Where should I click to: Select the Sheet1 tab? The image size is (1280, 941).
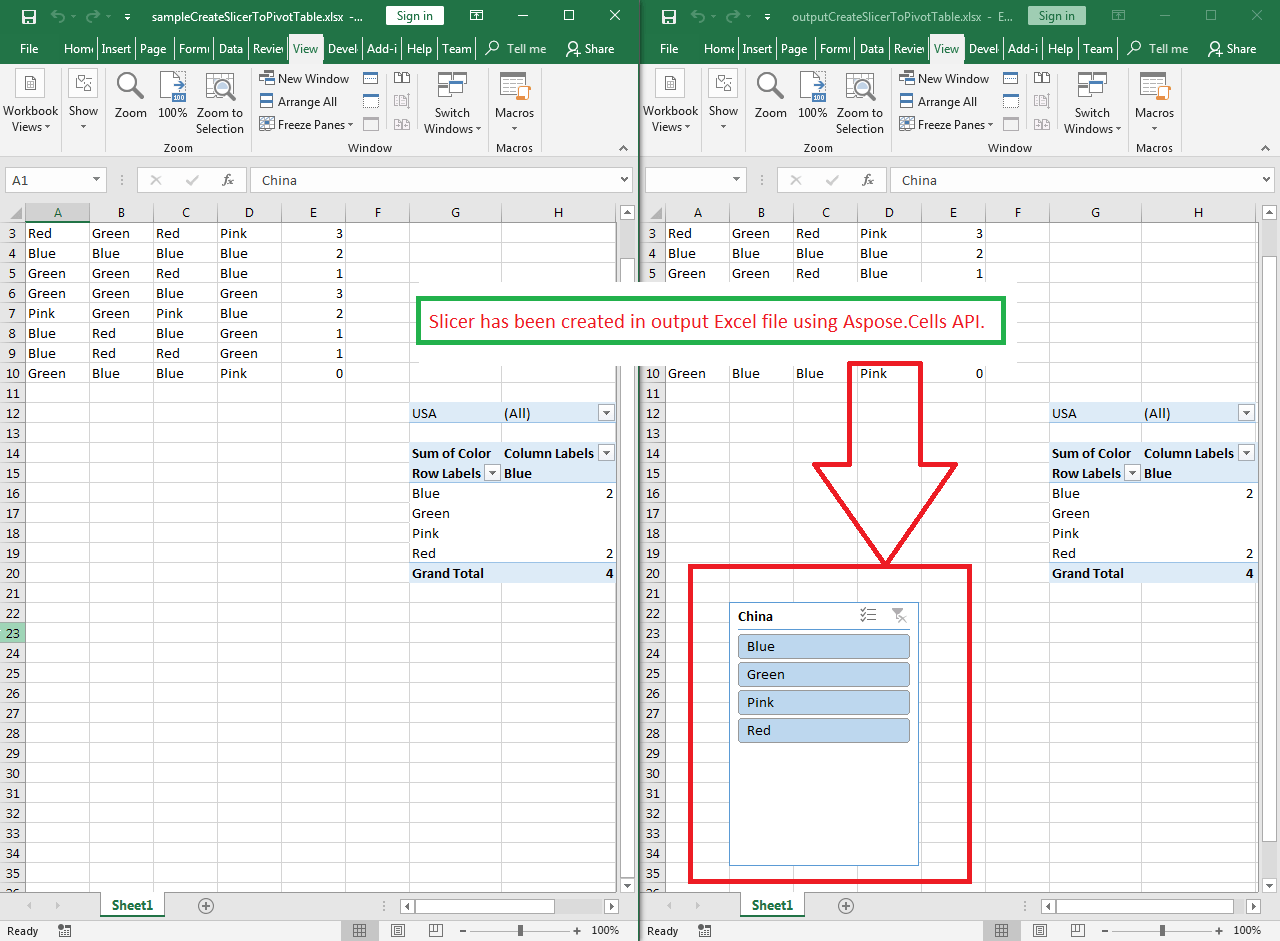(131, 905)
